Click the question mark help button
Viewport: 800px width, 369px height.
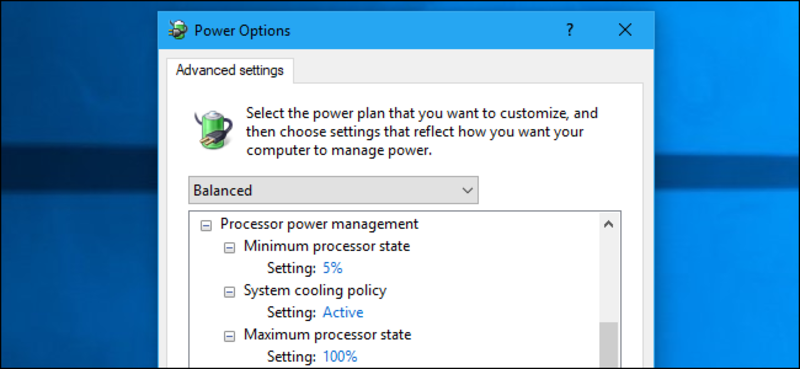(570, 30)
